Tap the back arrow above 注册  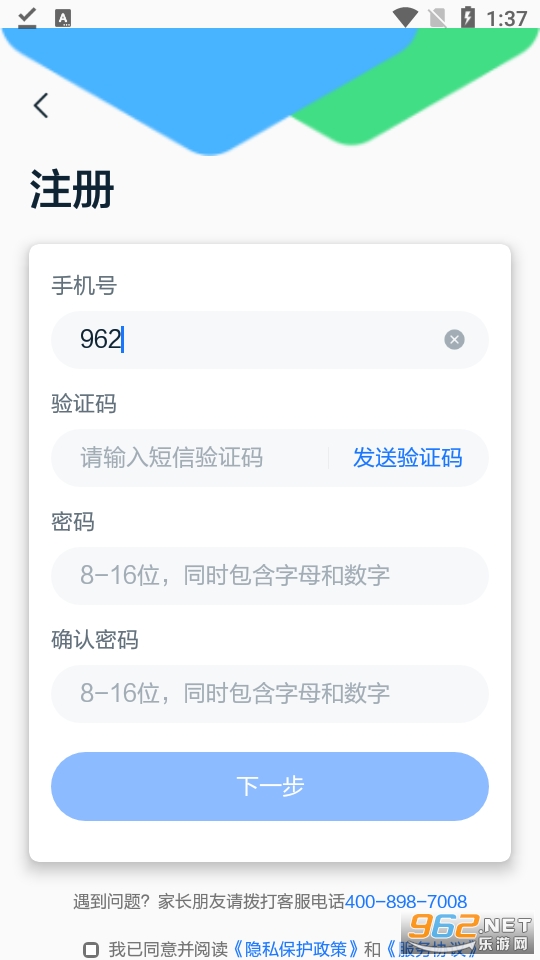(41, 105)
